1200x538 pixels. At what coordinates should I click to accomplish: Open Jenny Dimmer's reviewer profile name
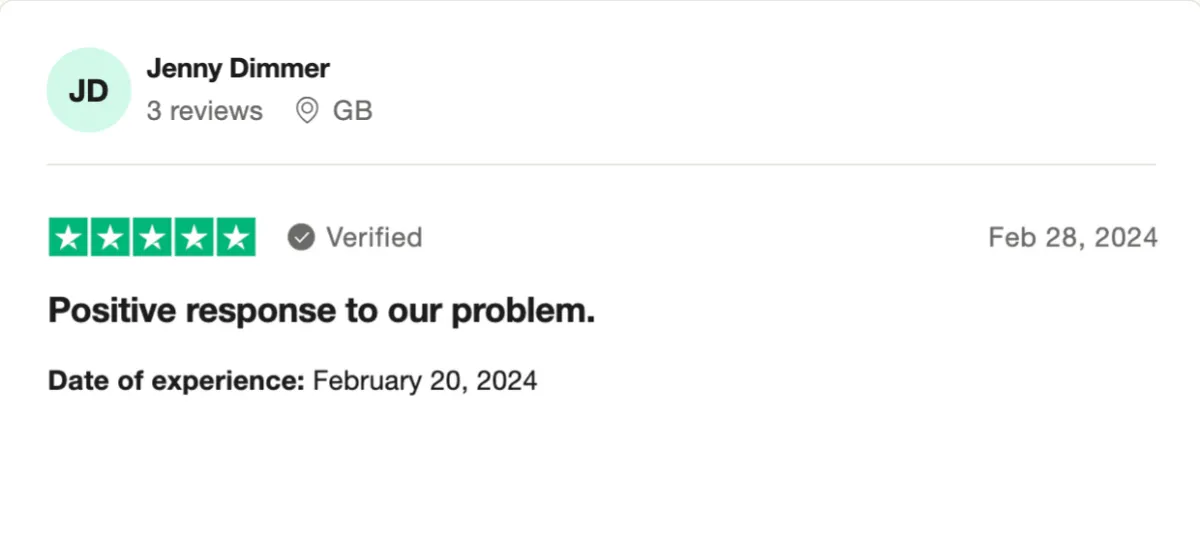(x=238, y=69)
